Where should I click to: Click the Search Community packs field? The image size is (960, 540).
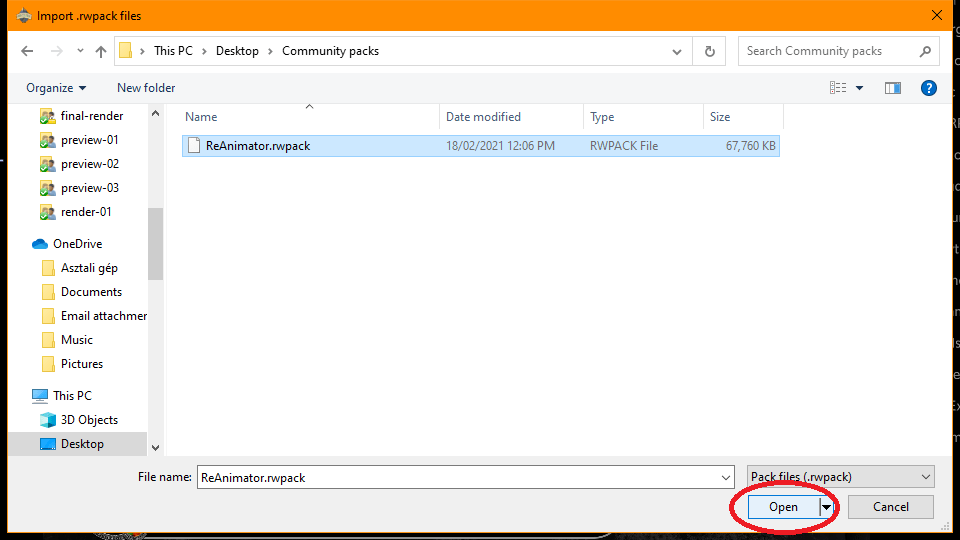pyautogui.click(x=828, y=51)
